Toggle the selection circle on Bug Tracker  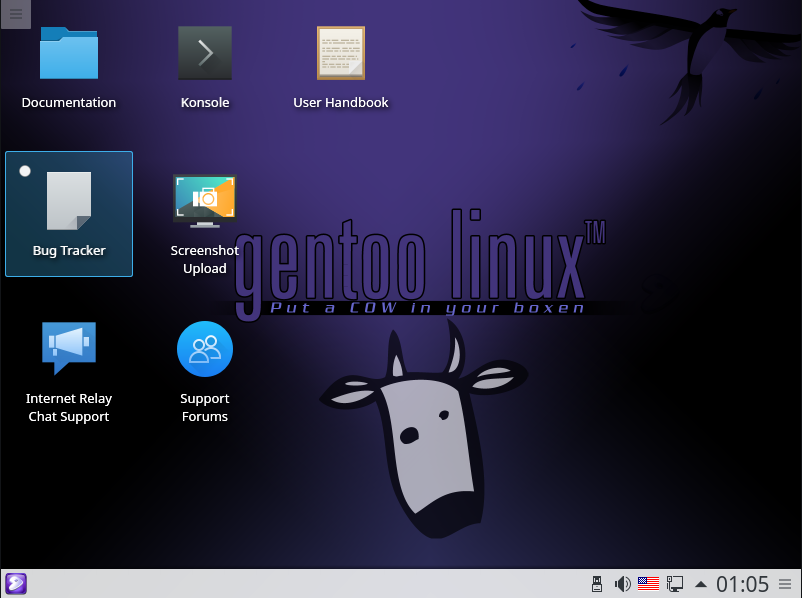pos(25,171)
